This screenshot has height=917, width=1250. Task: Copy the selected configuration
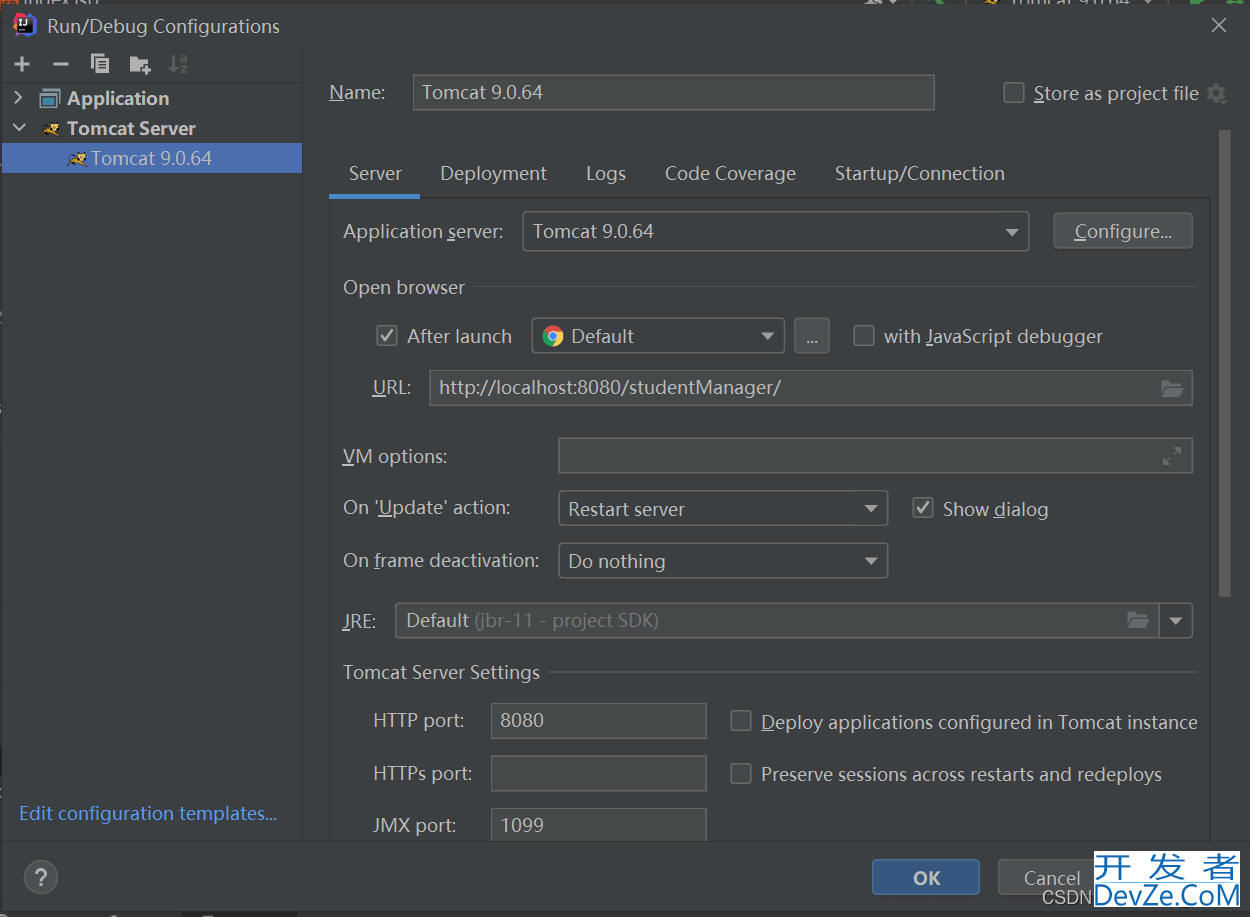pyautogui.click(x=100, y=64)
